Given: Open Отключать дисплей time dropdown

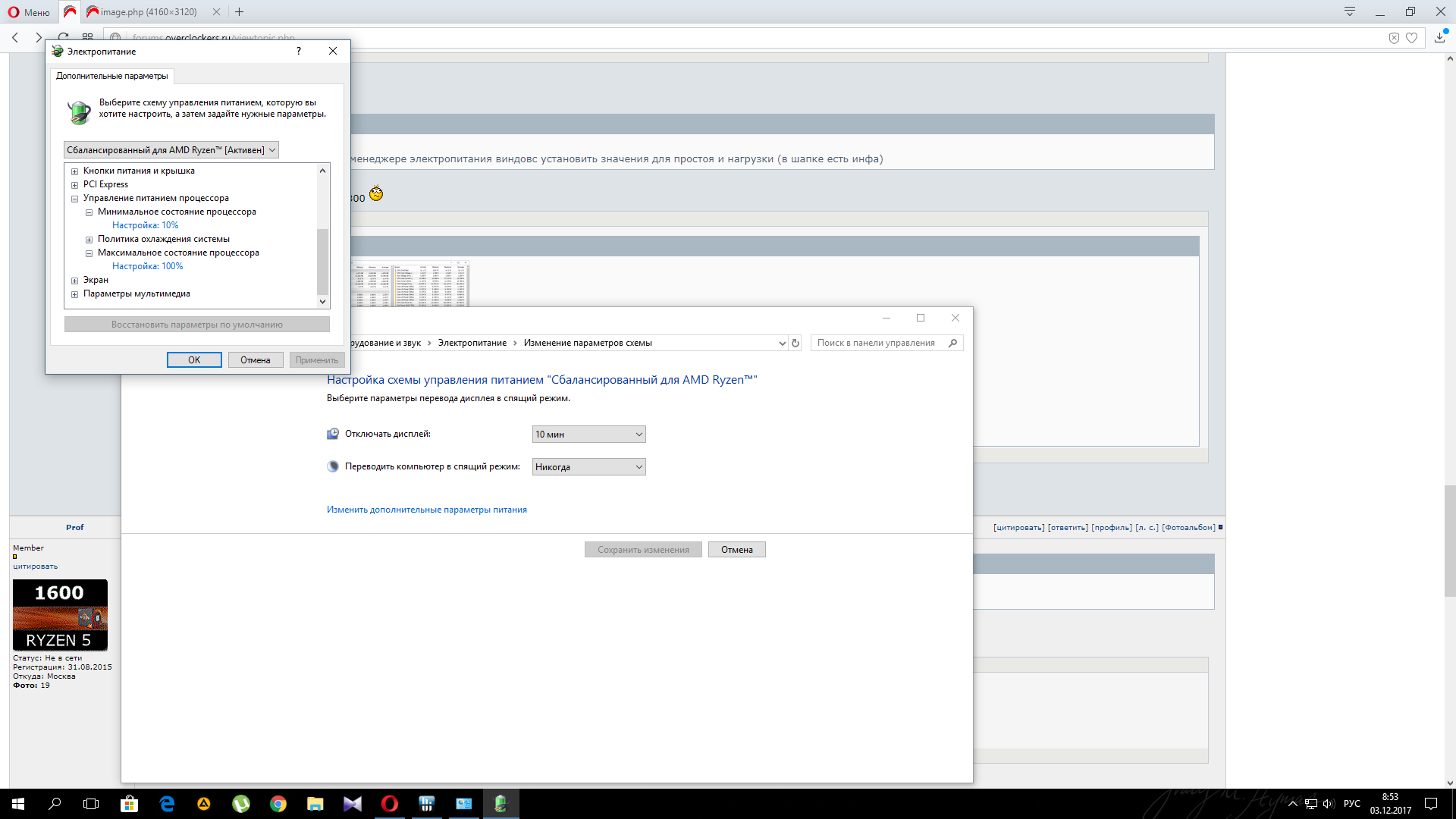Looking at the screenshot, I should tap(588, 435).
